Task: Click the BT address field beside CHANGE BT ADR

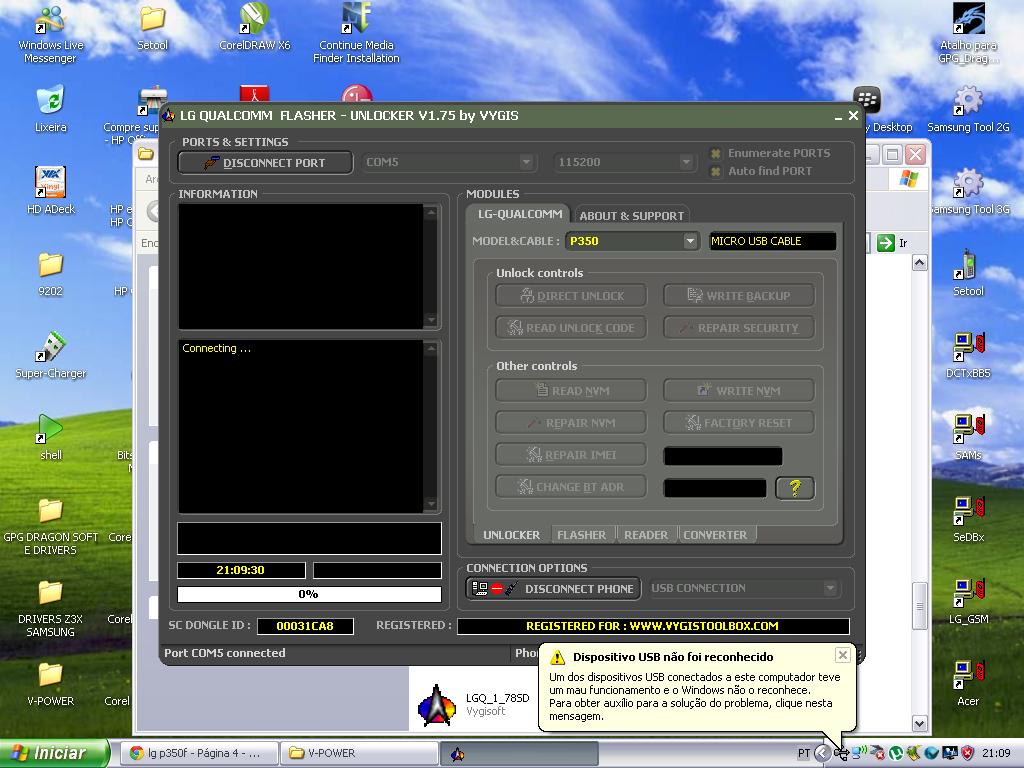Action: pyautogui.click(x=715, y=488)
